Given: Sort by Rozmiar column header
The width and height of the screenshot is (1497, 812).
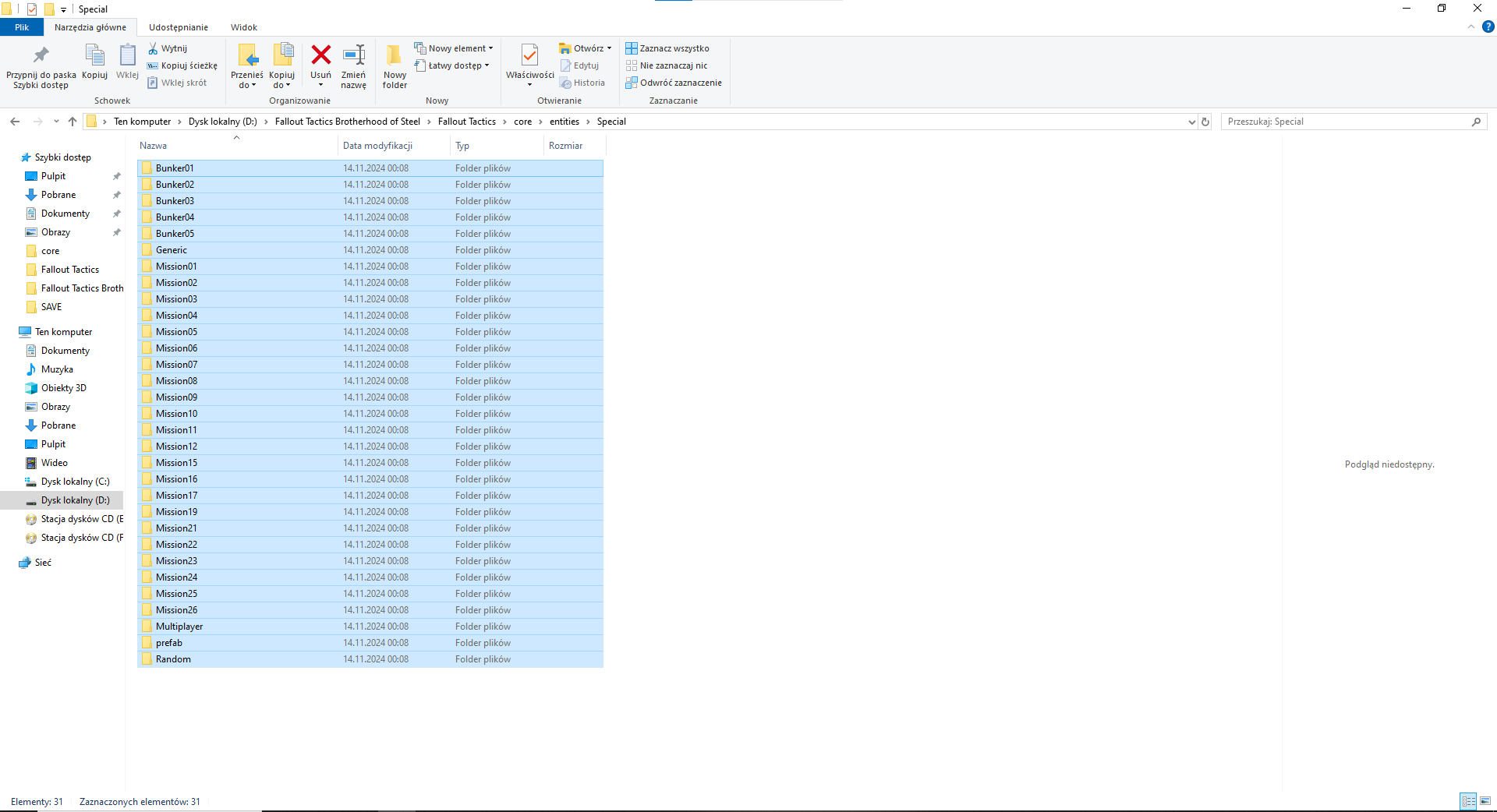Looking at the screenshot, I should [575, 146].
